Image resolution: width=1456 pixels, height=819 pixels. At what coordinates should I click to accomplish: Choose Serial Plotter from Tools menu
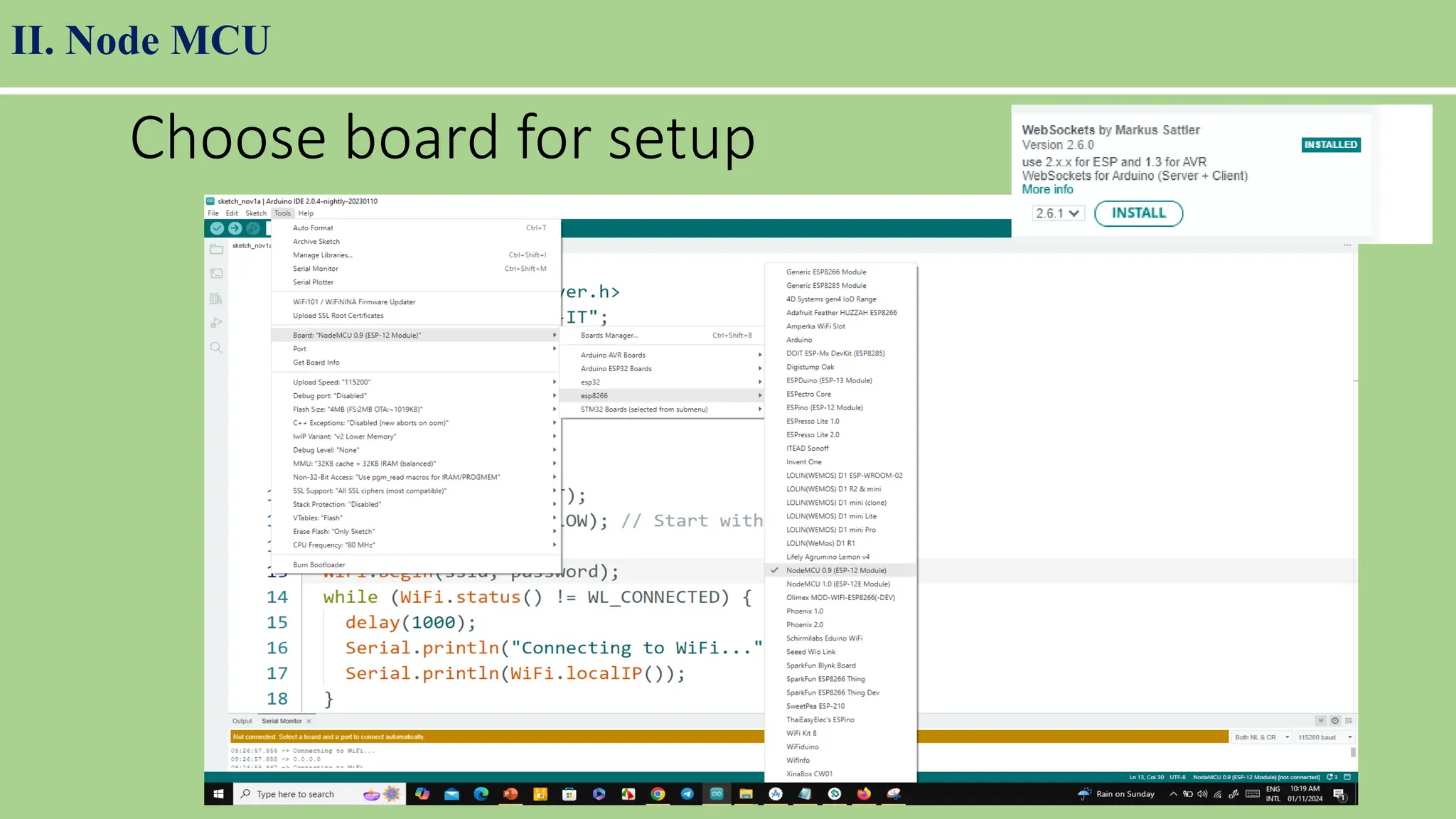point(417,282)
